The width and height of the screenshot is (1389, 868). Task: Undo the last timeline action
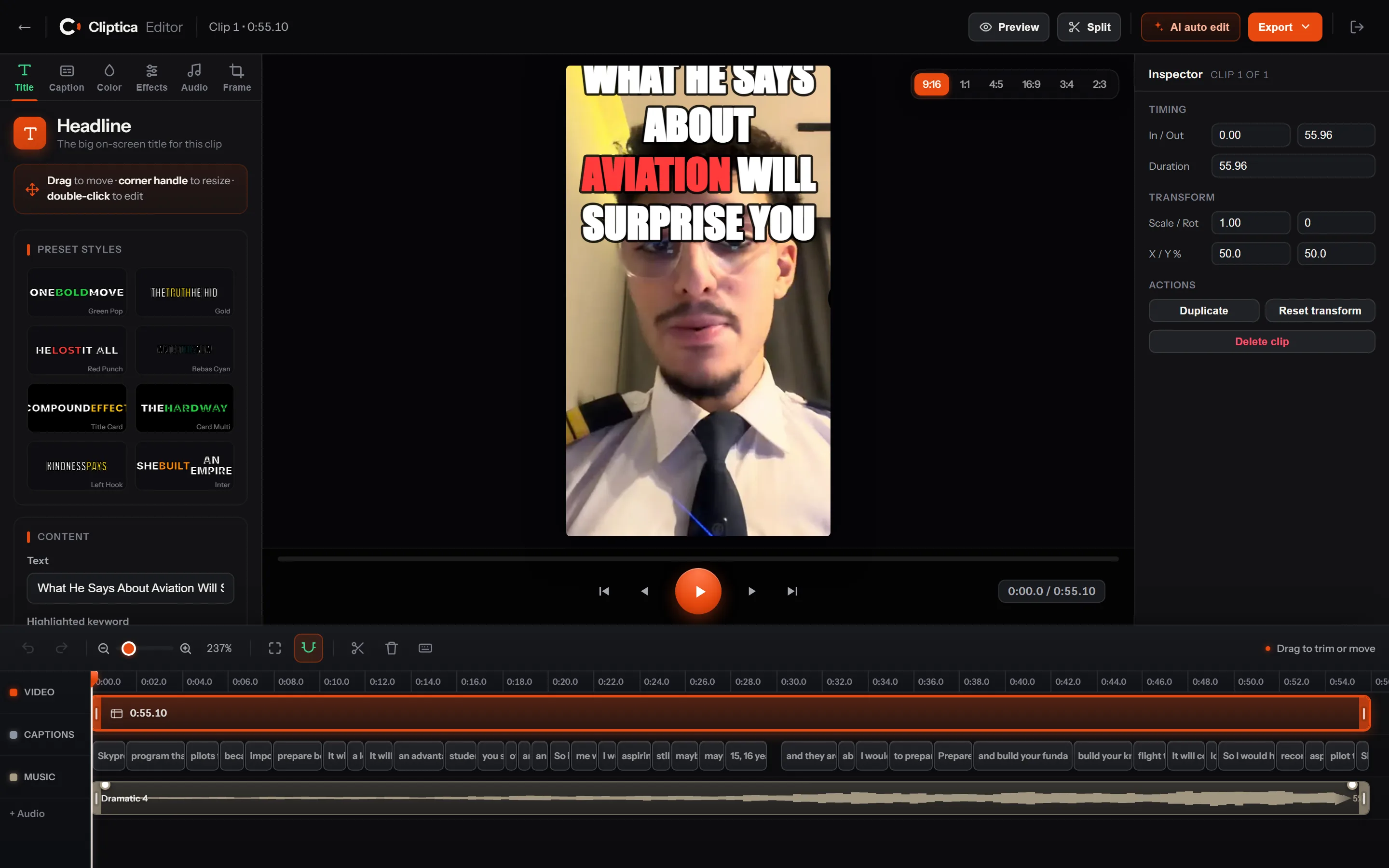pos(28,648)
